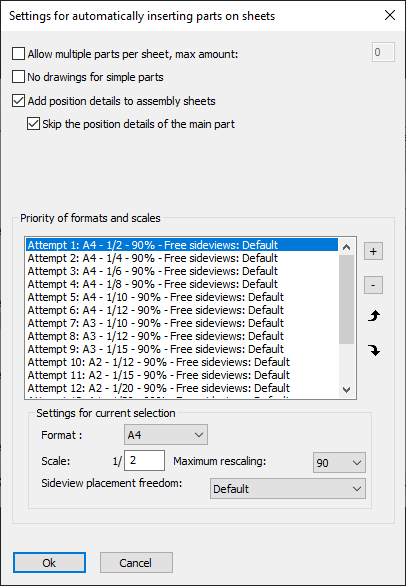406x586 pixels.
Task: Uncheck Add position details to assembly sheets
Action: tap(18, 101)
